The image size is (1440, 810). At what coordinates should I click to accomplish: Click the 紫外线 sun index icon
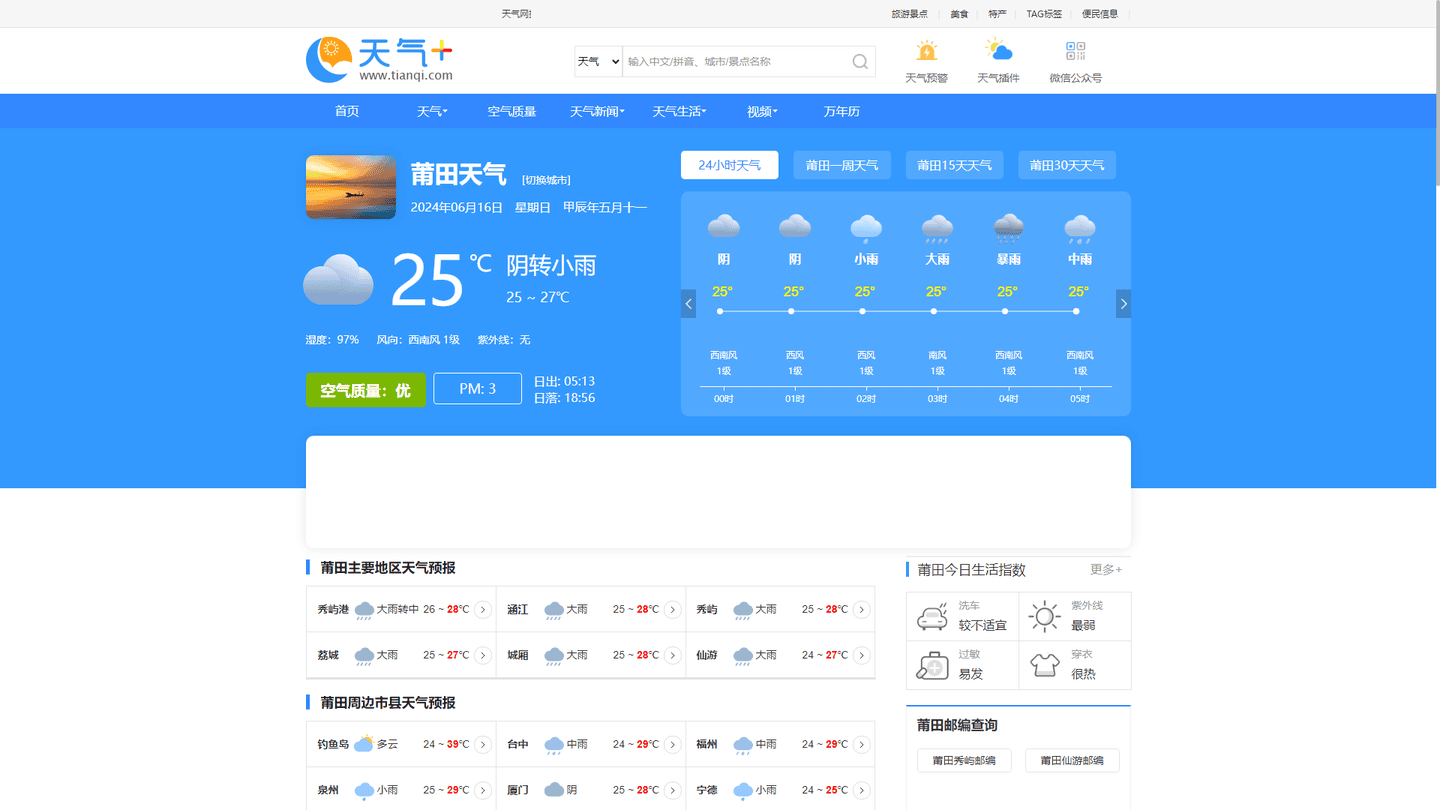click(x=1044, y=616)
